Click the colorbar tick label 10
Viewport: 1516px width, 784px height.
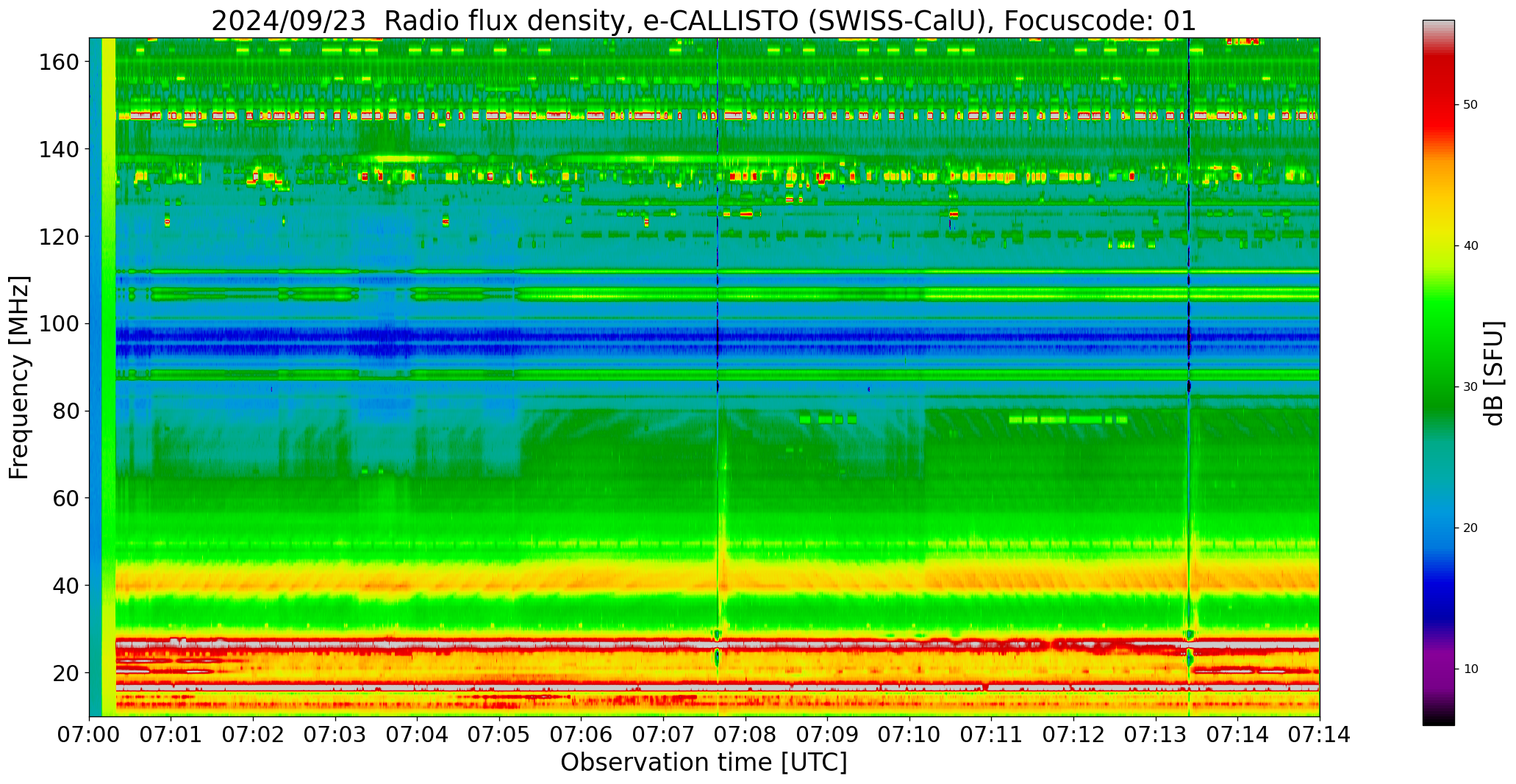tap(1470, 669)
